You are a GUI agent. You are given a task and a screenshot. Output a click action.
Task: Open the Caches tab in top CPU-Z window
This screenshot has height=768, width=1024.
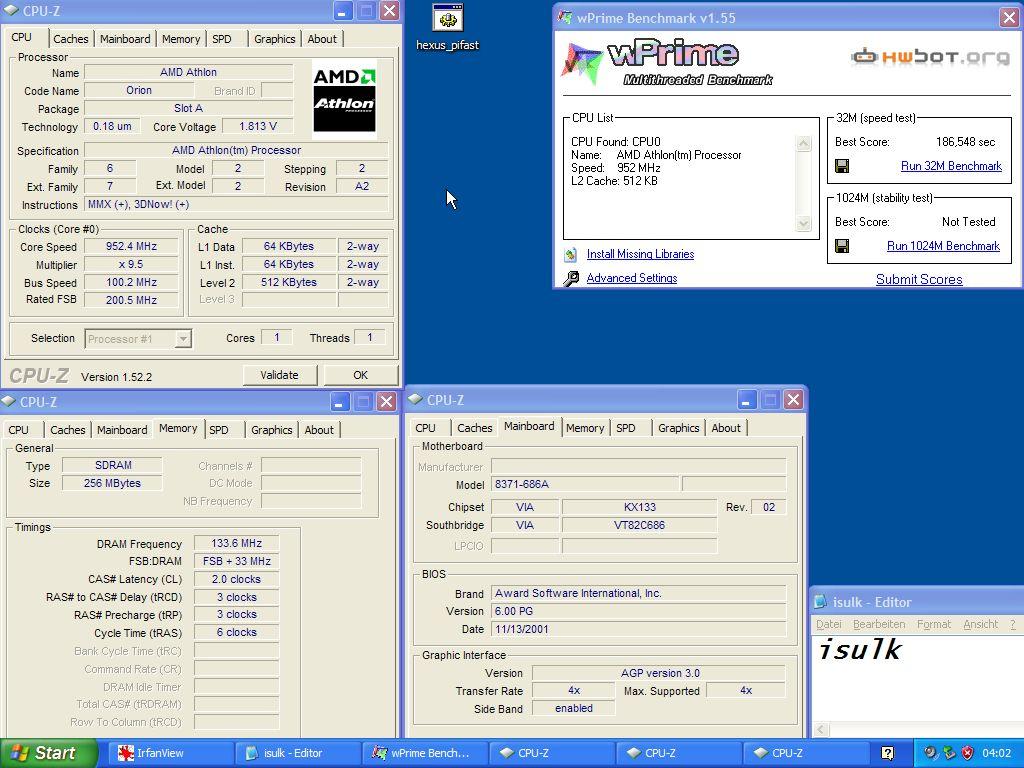click(71, 39)
